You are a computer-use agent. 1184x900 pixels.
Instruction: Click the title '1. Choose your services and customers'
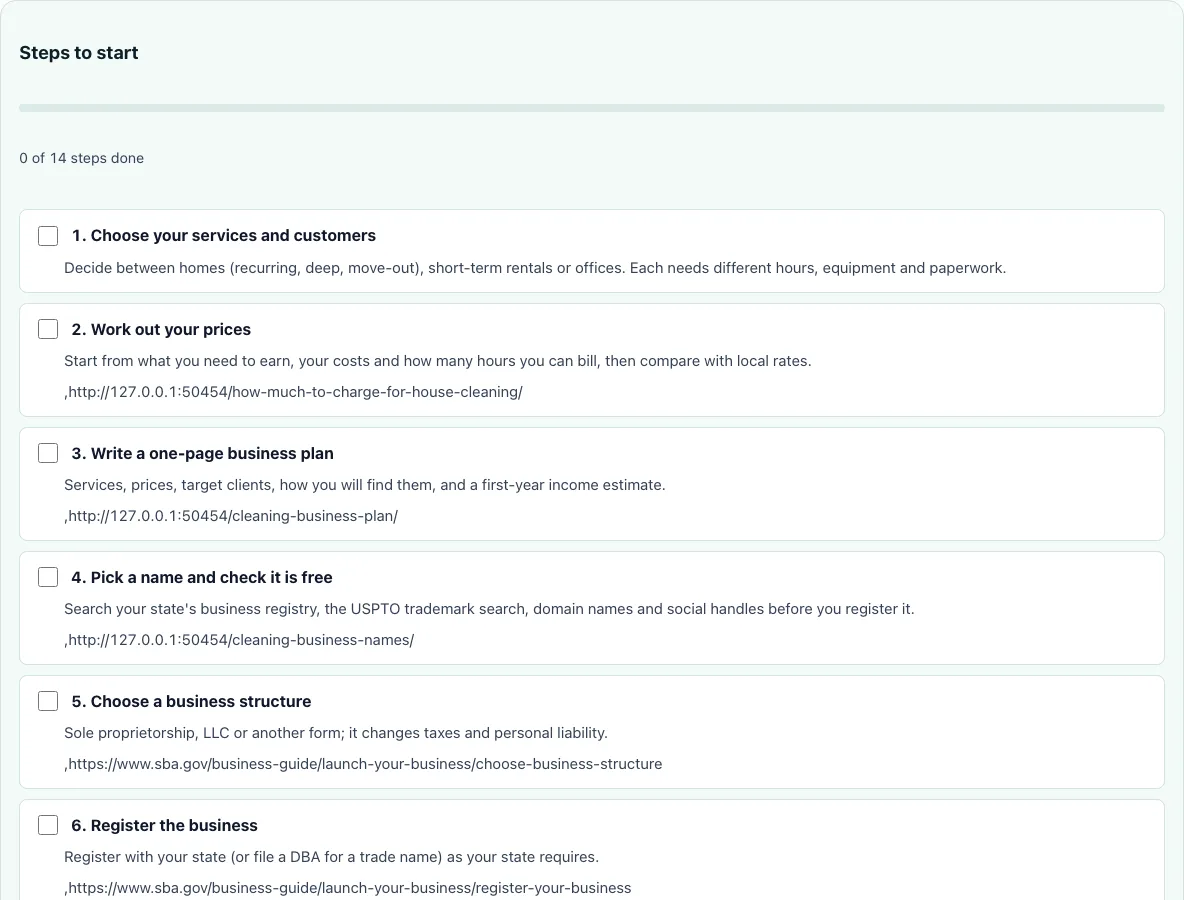[224, 236]
